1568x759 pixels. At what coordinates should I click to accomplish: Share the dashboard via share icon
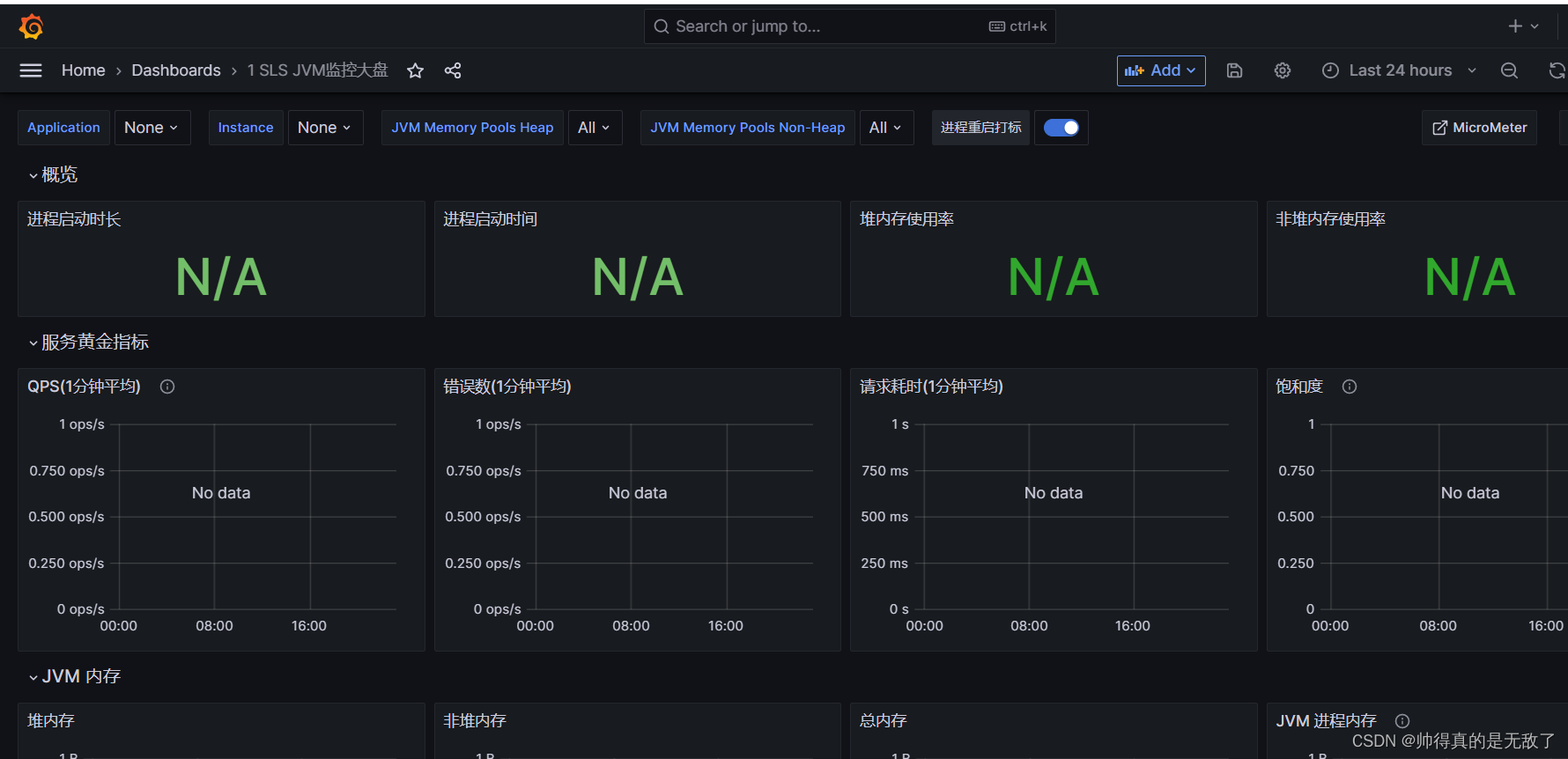coord(453,70)
